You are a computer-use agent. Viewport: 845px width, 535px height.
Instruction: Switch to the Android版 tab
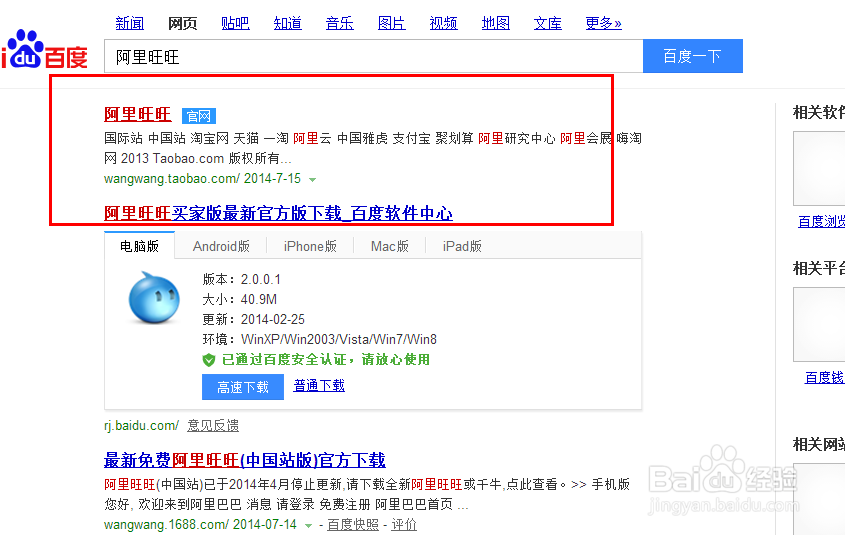(x=221, y=246)
